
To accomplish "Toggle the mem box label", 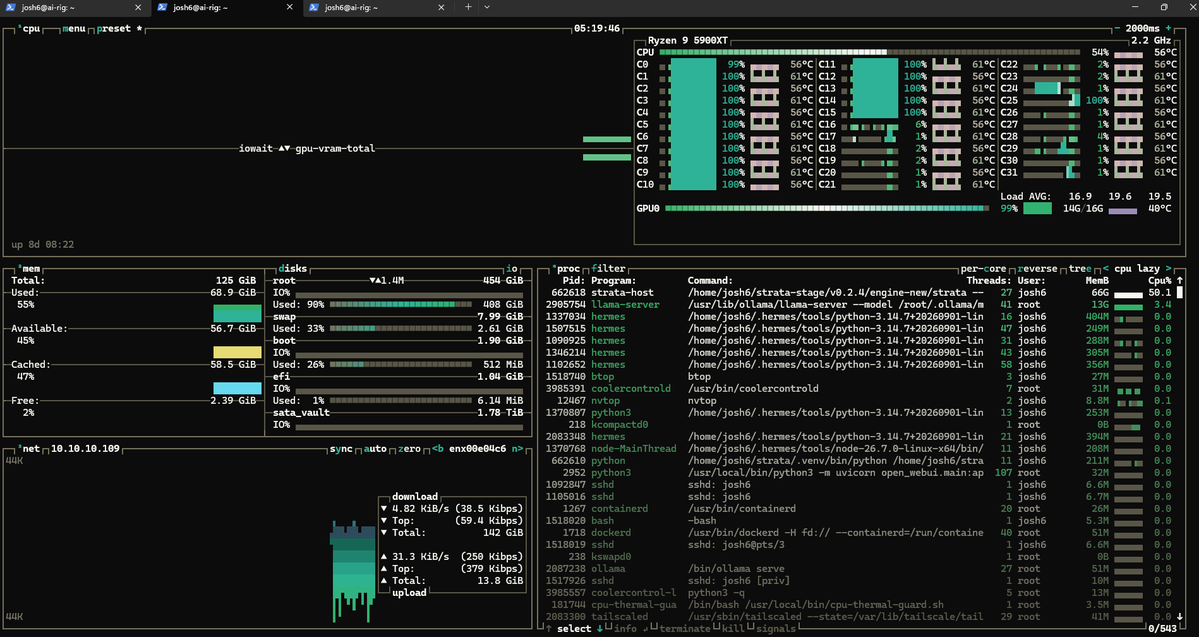I will point(29,268).
